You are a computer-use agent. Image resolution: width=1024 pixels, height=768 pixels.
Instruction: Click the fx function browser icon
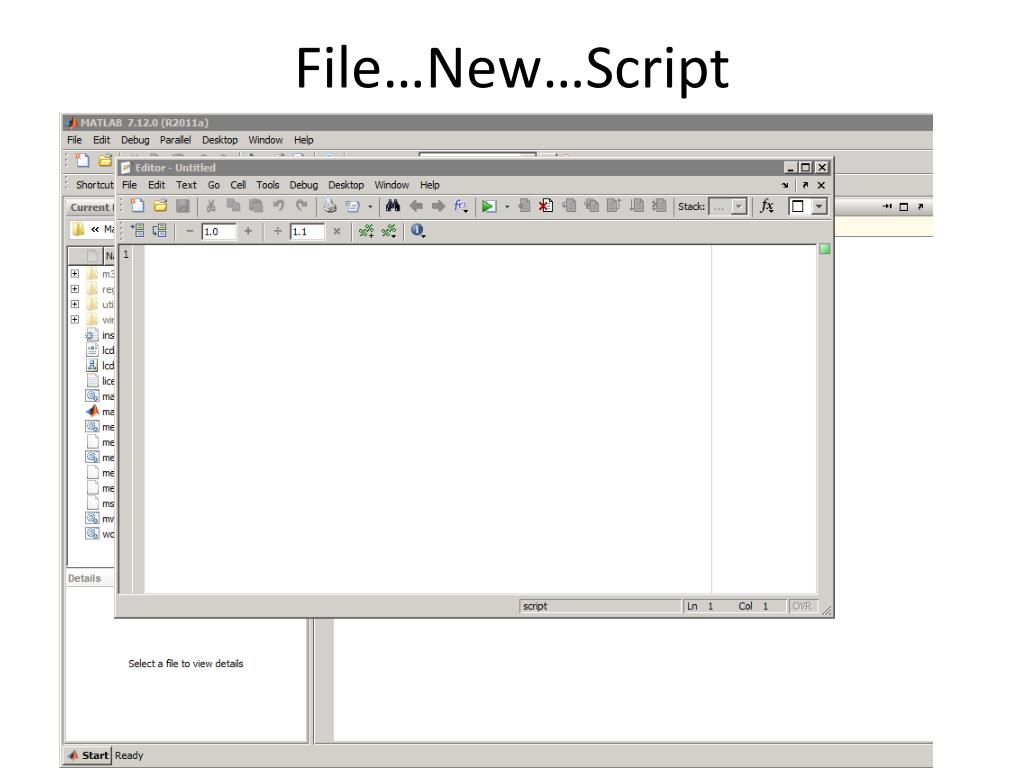coord(767,206)
